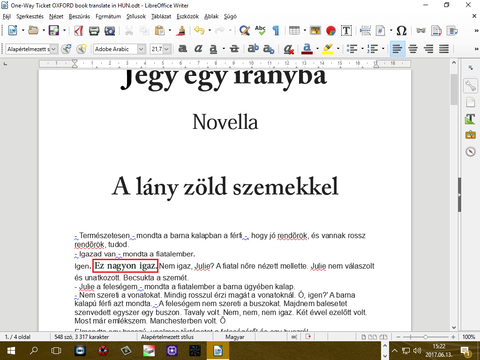Viewport: 480px width, 360px height.
Task: Open Adobe Arabic font name dropdown
Action: pyautogui.click(x=141, y=49)
